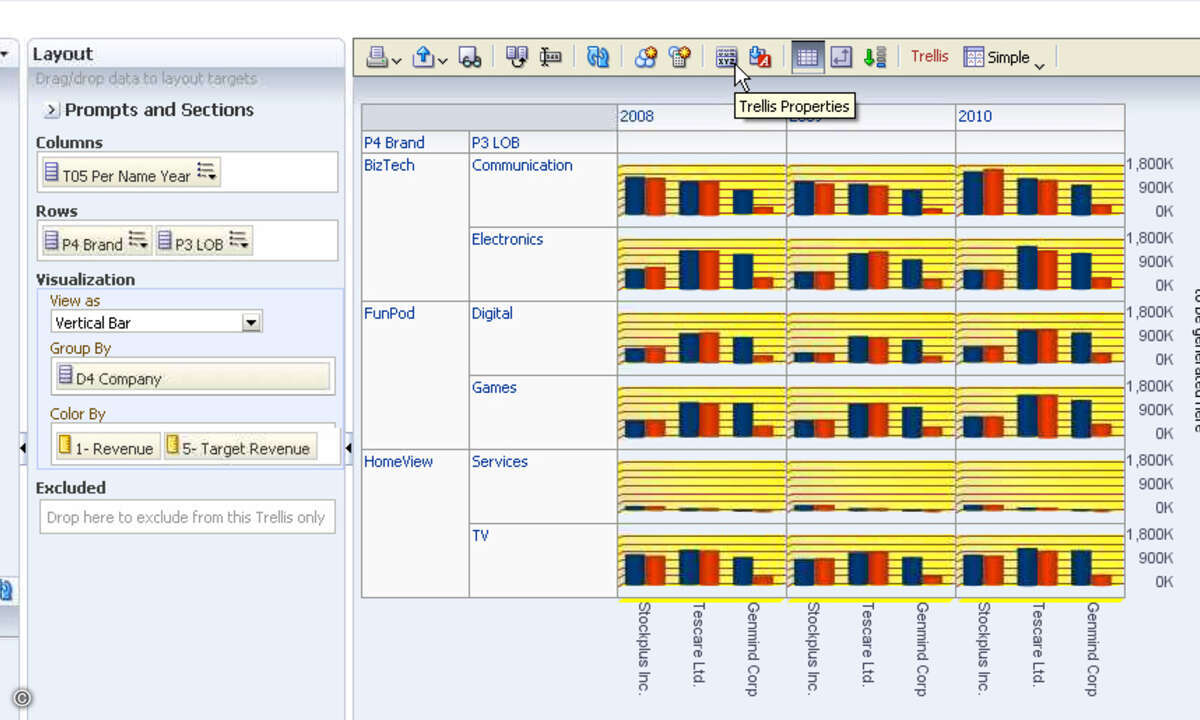Viewport: 1200px width, 720px height.
Task: Click the Electronics 2010 bar chart
Action: tap(1040, 264)
